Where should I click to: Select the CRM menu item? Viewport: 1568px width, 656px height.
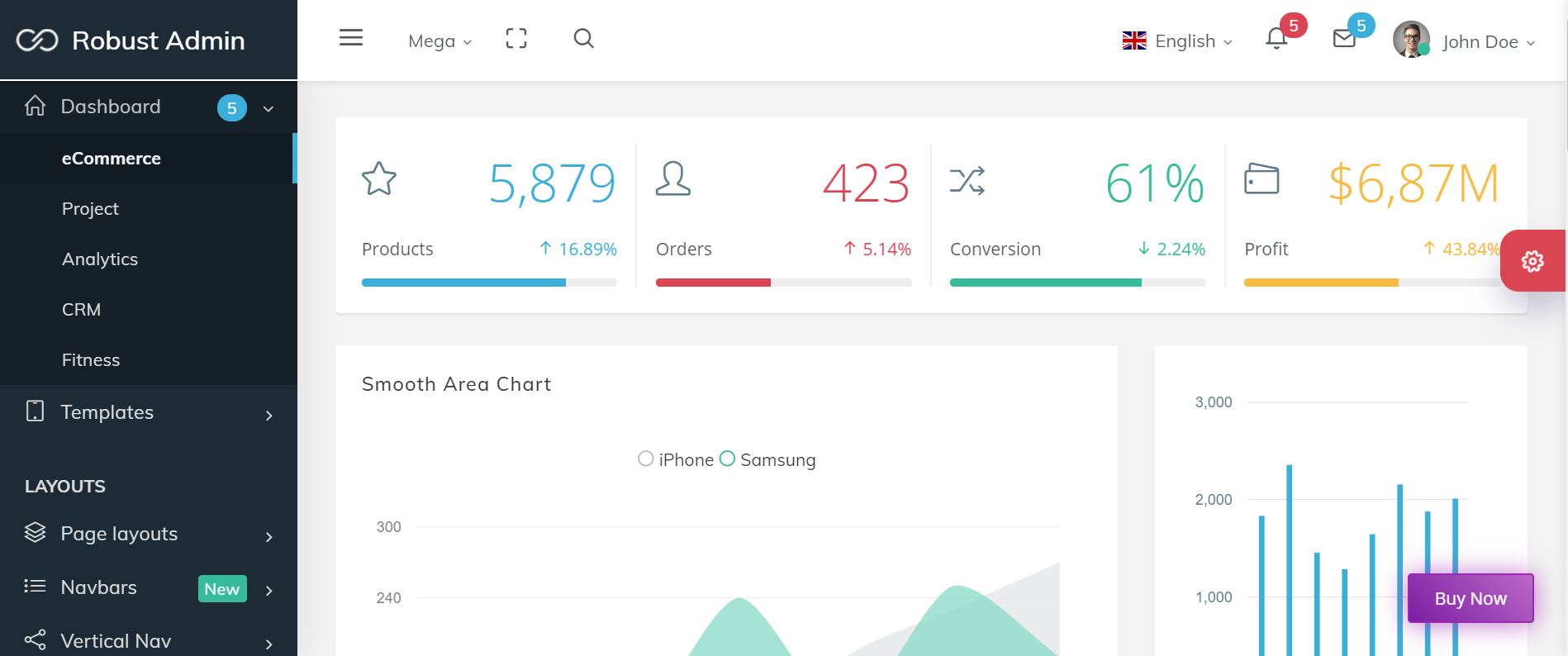click(81, 310)
